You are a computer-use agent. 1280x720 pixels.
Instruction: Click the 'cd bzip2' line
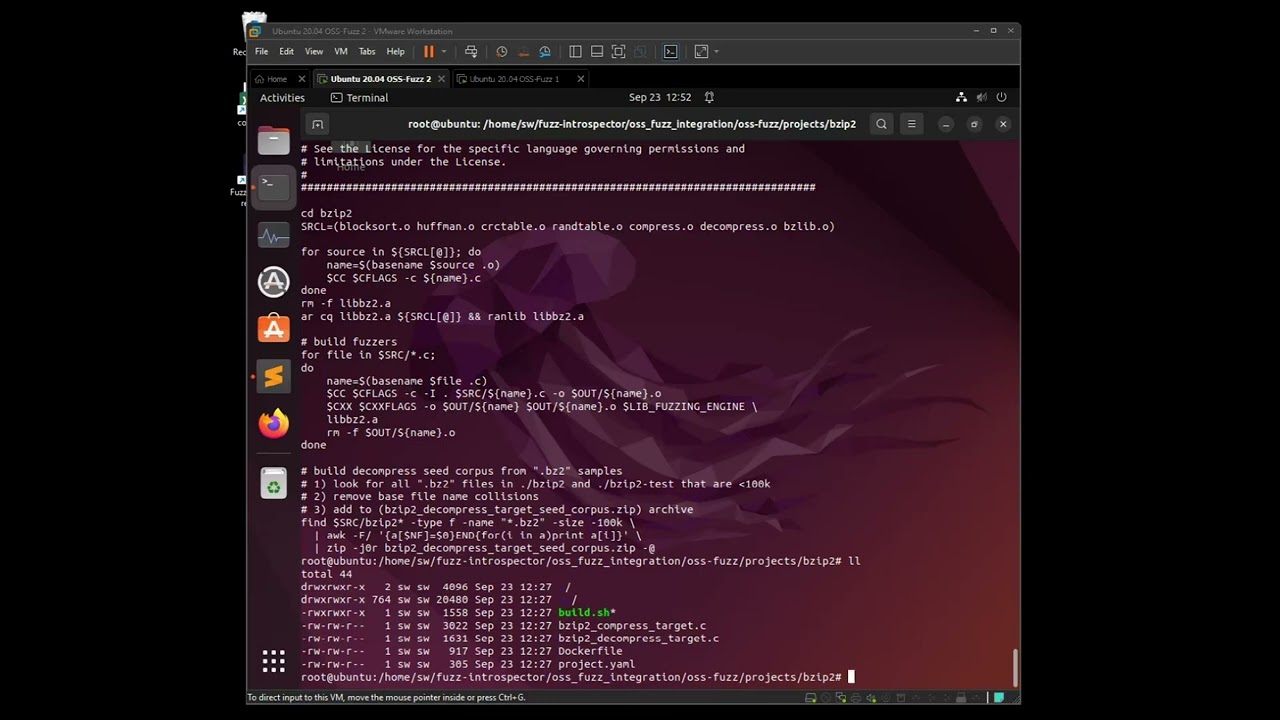[x=326, y=214]
